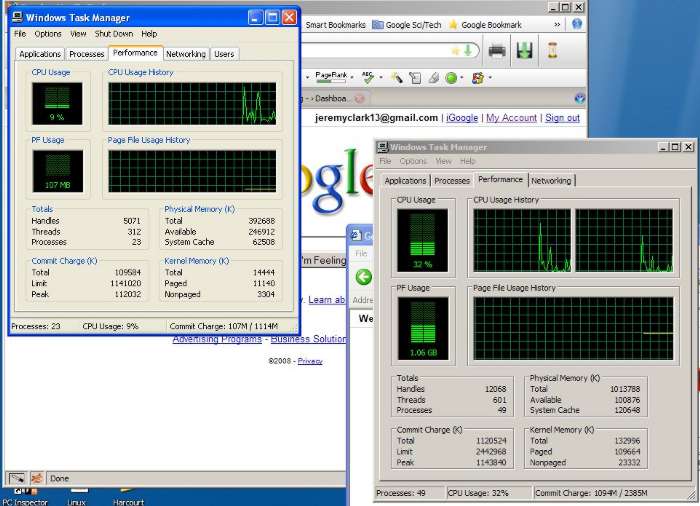Open the PageRank dropdown arrow
Viewport: 700px width, 506px height.
point(351,77)
